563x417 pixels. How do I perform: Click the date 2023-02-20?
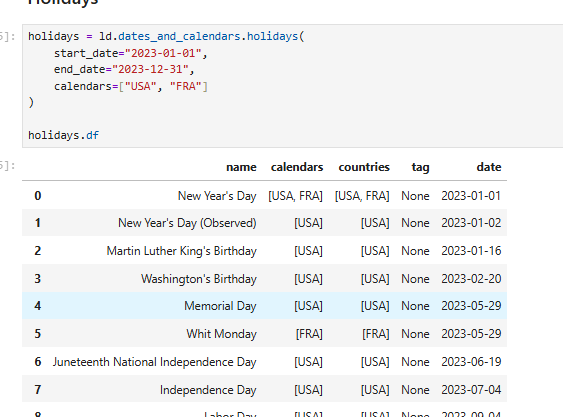(x=471, y=279)
